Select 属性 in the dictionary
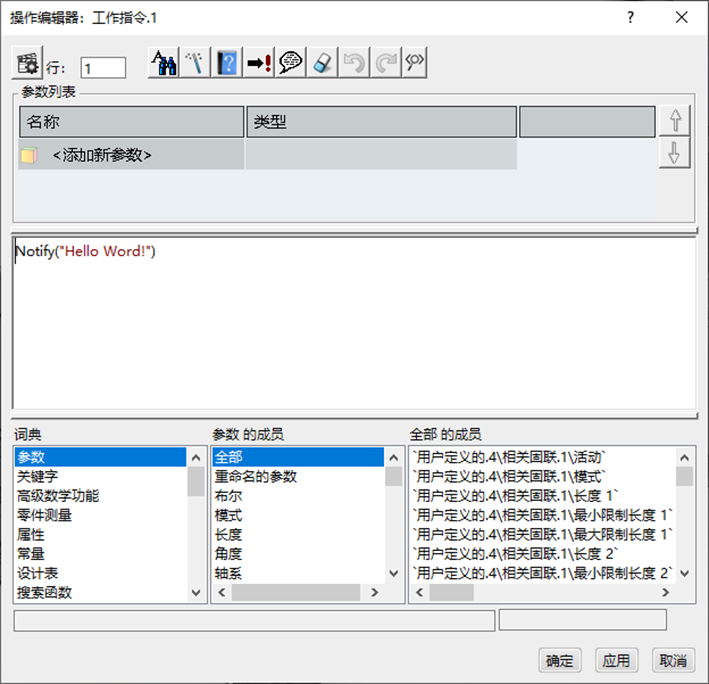 (100, 535)
